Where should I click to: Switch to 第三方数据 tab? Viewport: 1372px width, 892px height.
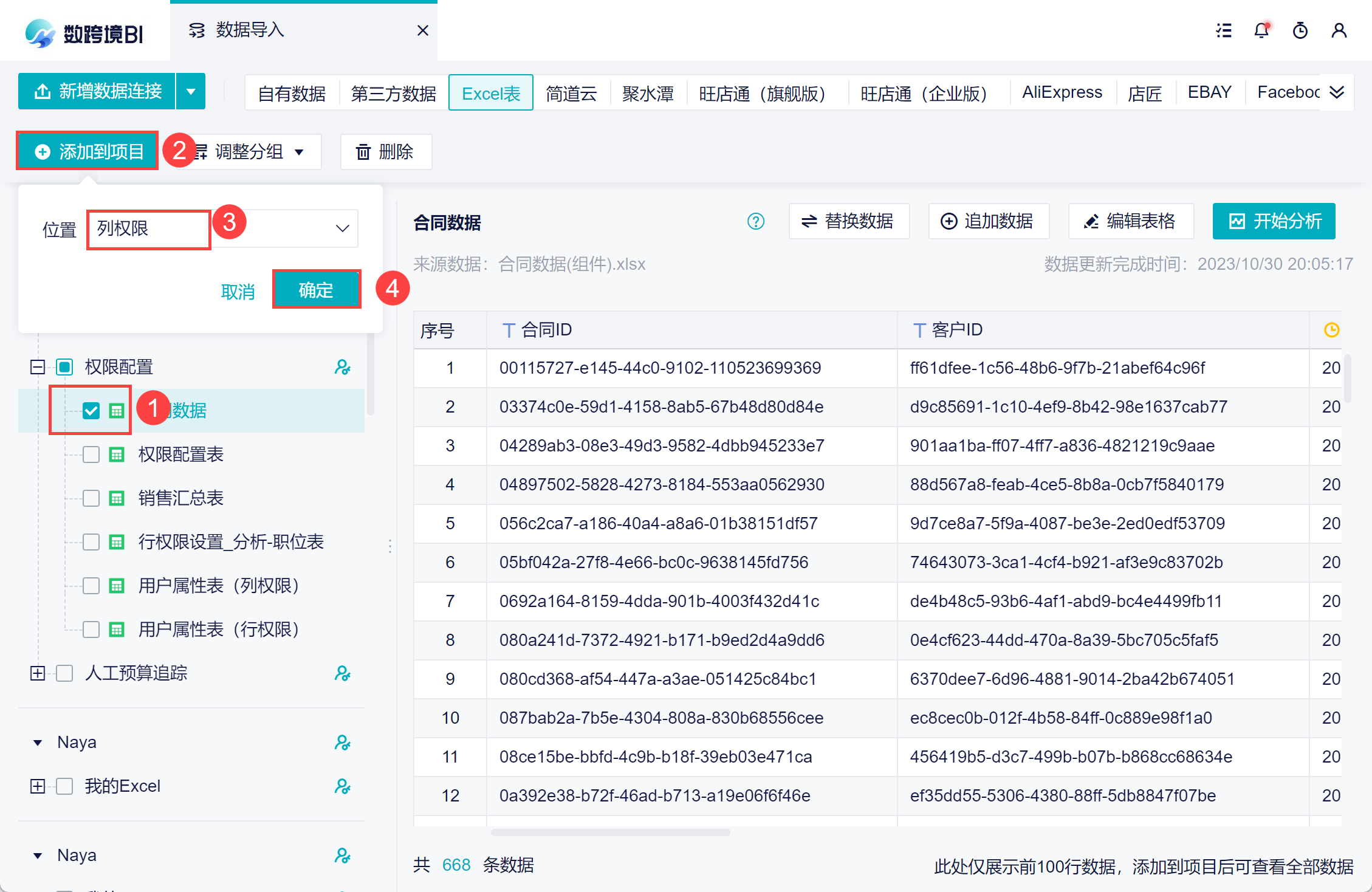click(394, 93)
